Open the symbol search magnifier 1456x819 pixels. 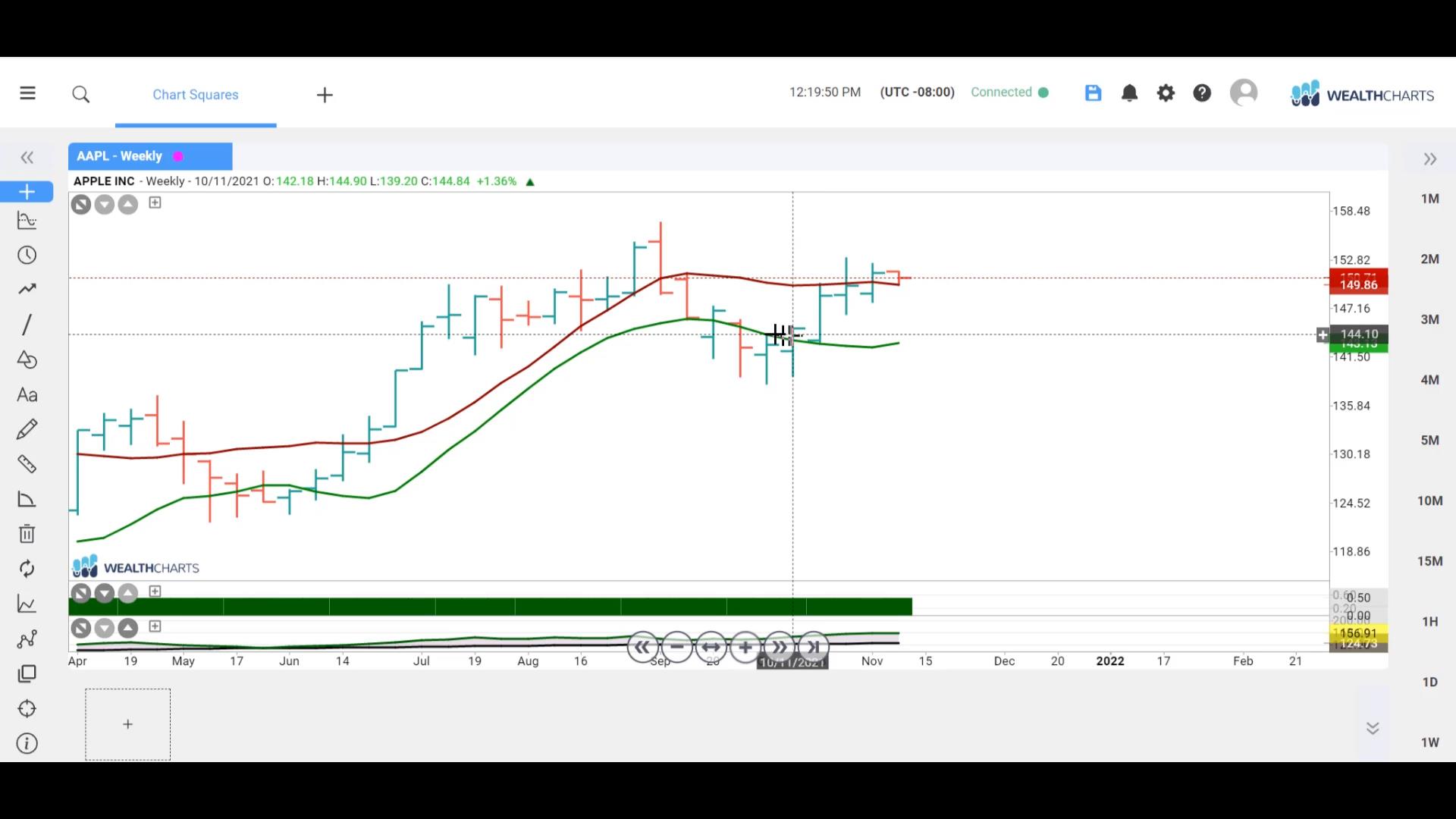pyautogui.click(x=81, y=95)
